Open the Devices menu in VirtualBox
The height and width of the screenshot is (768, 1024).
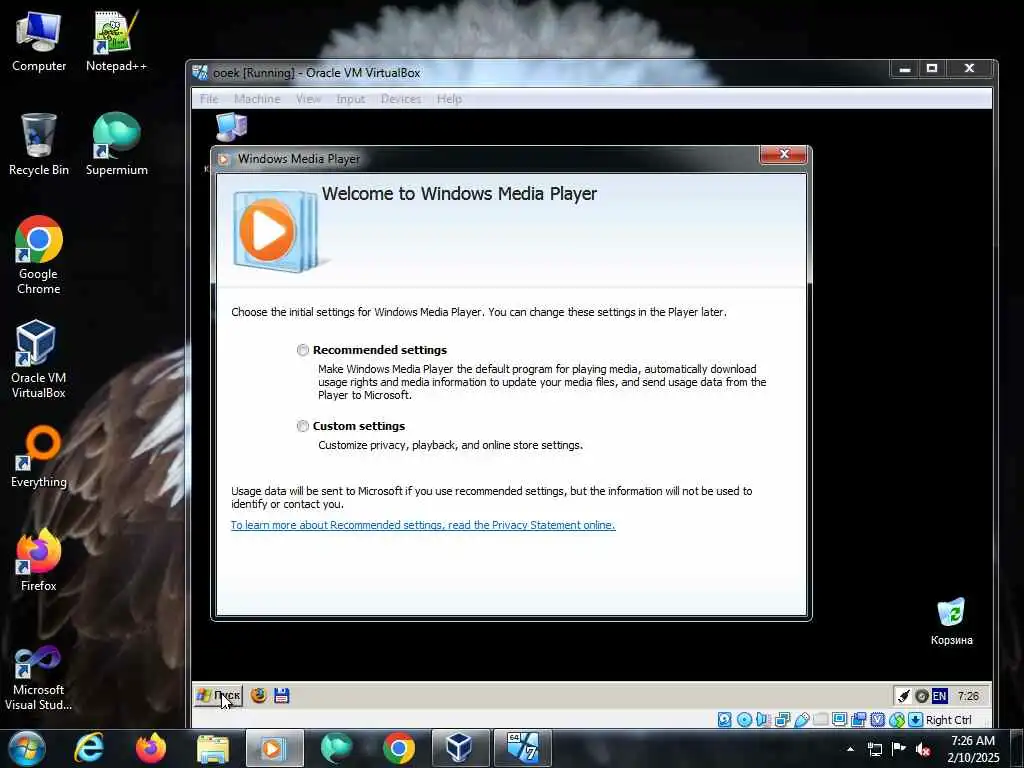pos(401,99)
